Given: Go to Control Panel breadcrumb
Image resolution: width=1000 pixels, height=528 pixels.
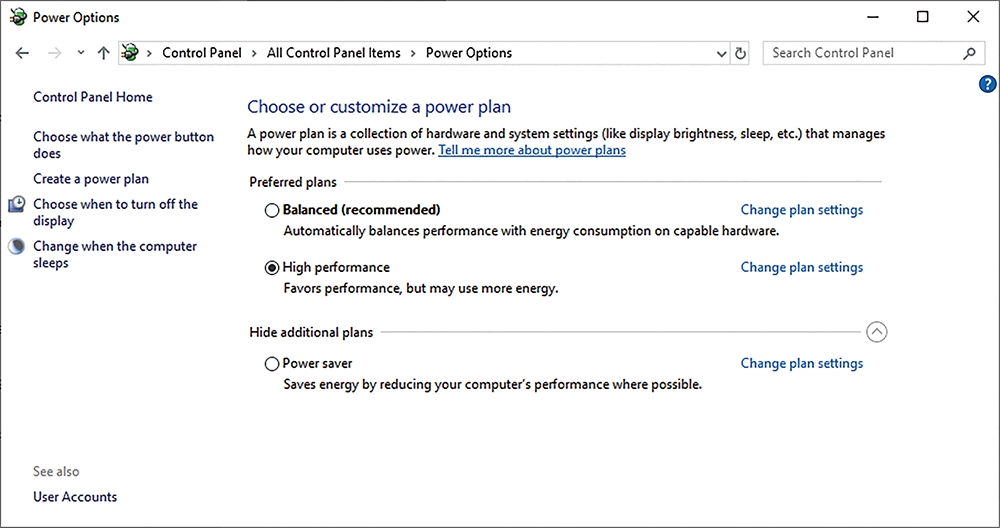Looking at the screenshot, I should tap(202, 53).
